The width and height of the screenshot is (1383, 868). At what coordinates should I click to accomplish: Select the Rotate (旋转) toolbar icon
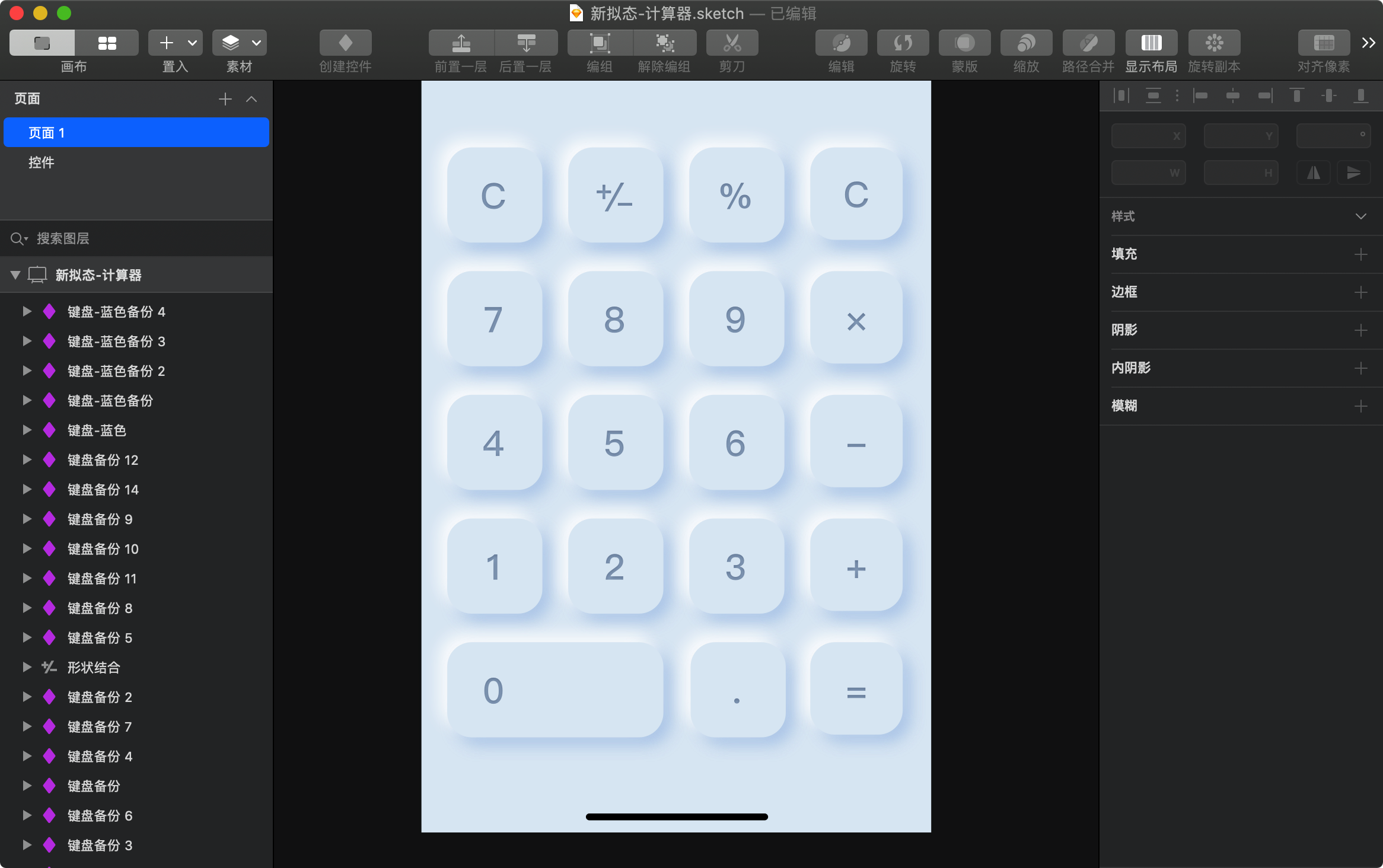tap(903, 43)
